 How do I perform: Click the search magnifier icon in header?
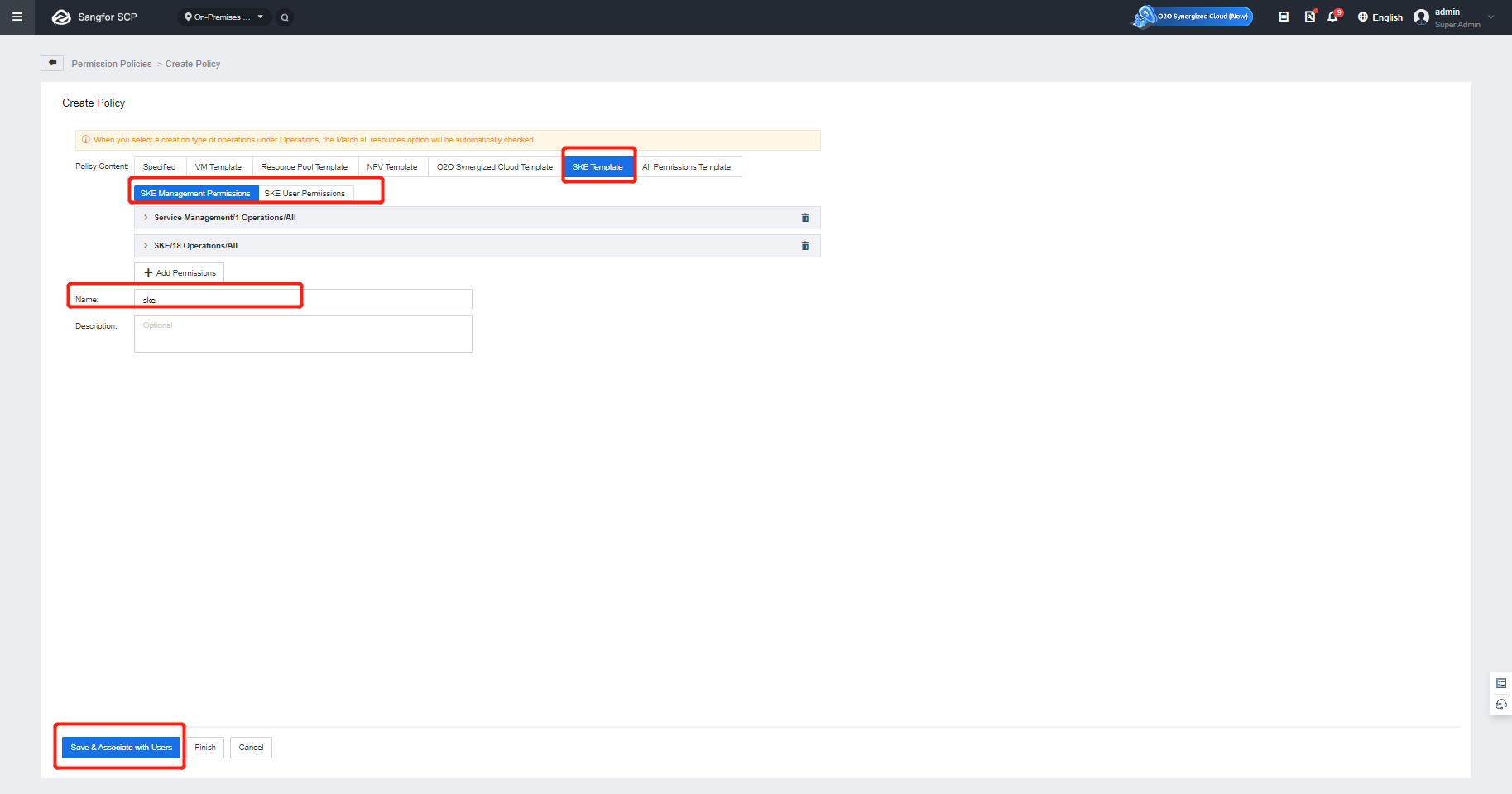tap(285, 17)
